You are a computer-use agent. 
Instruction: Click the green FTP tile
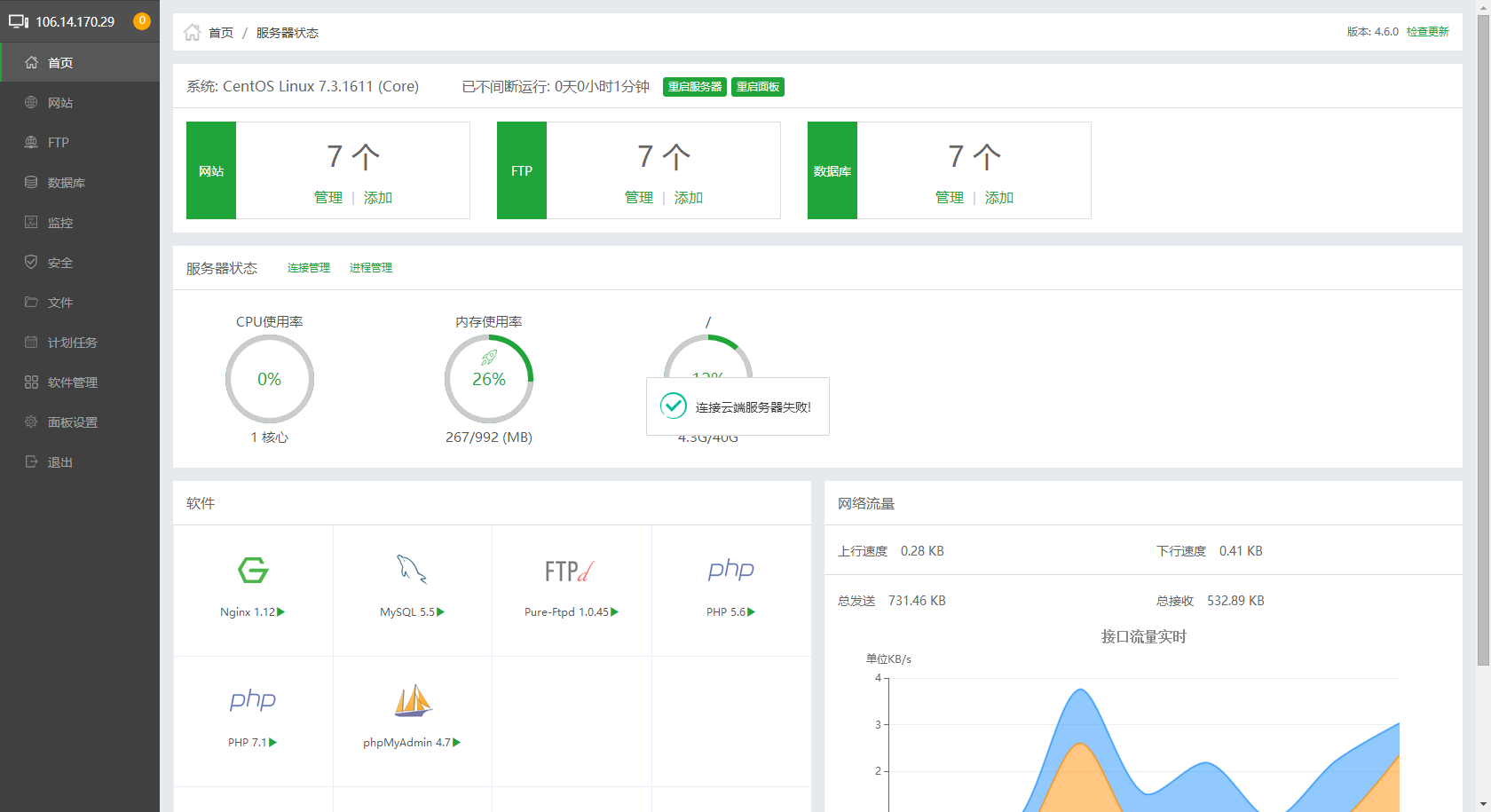(x=522, y=170)
